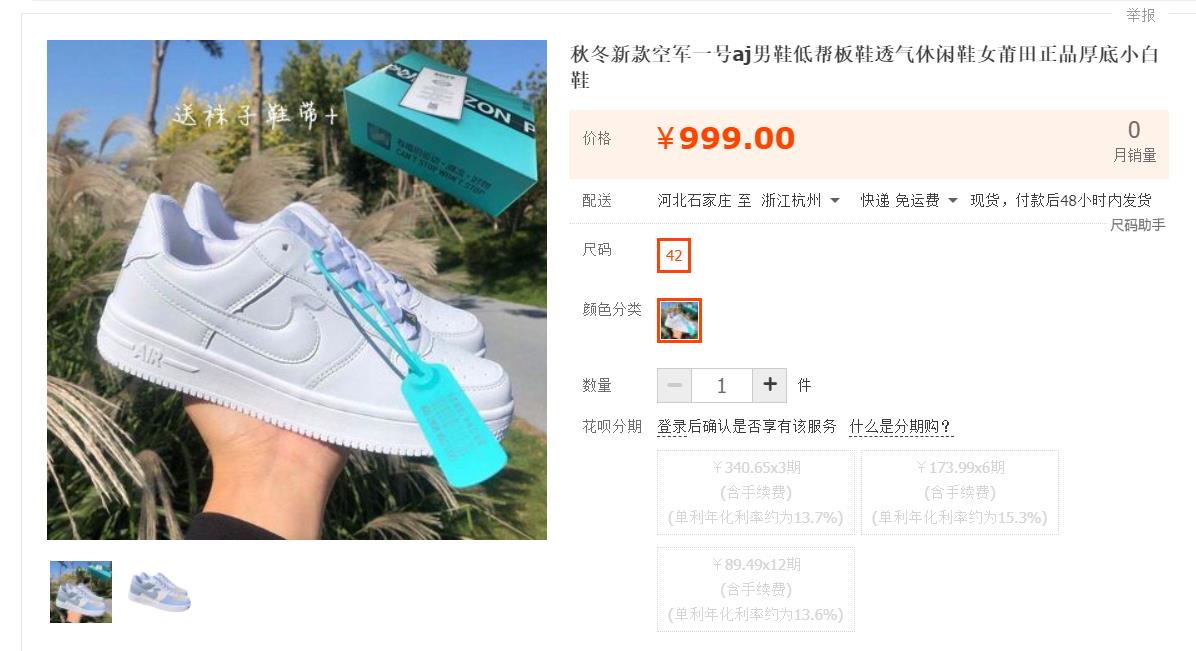
Task: Expand the 快递 免运费 shipping dropdown
Action: 908,201
